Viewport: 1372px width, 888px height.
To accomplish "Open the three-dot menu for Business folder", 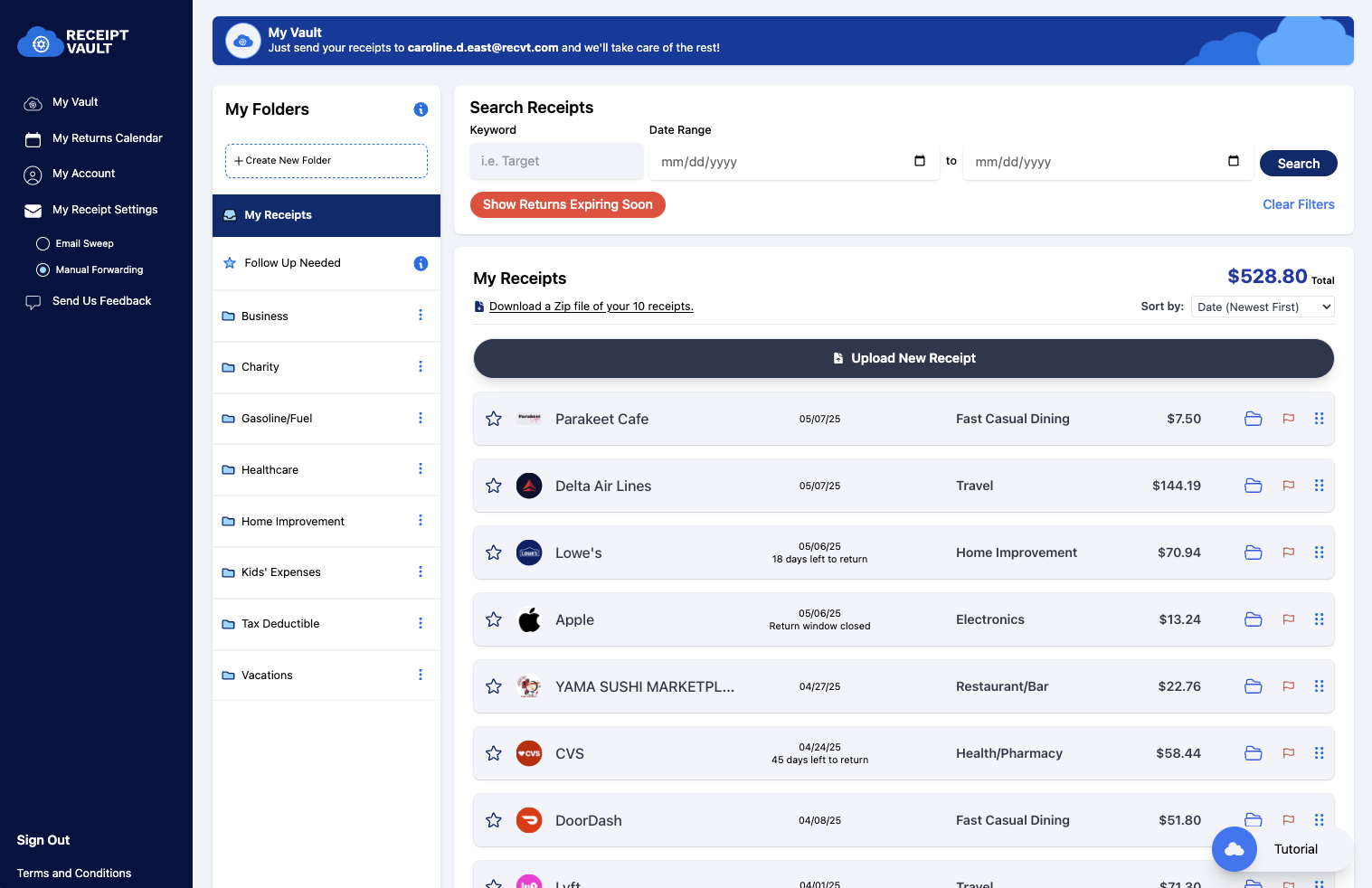I will click(x=420, y=316).
